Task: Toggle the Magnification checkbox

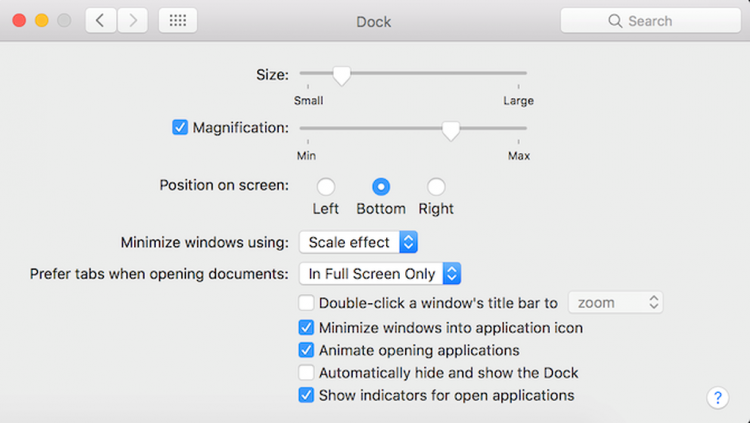Action: click(x=180, y=128)
